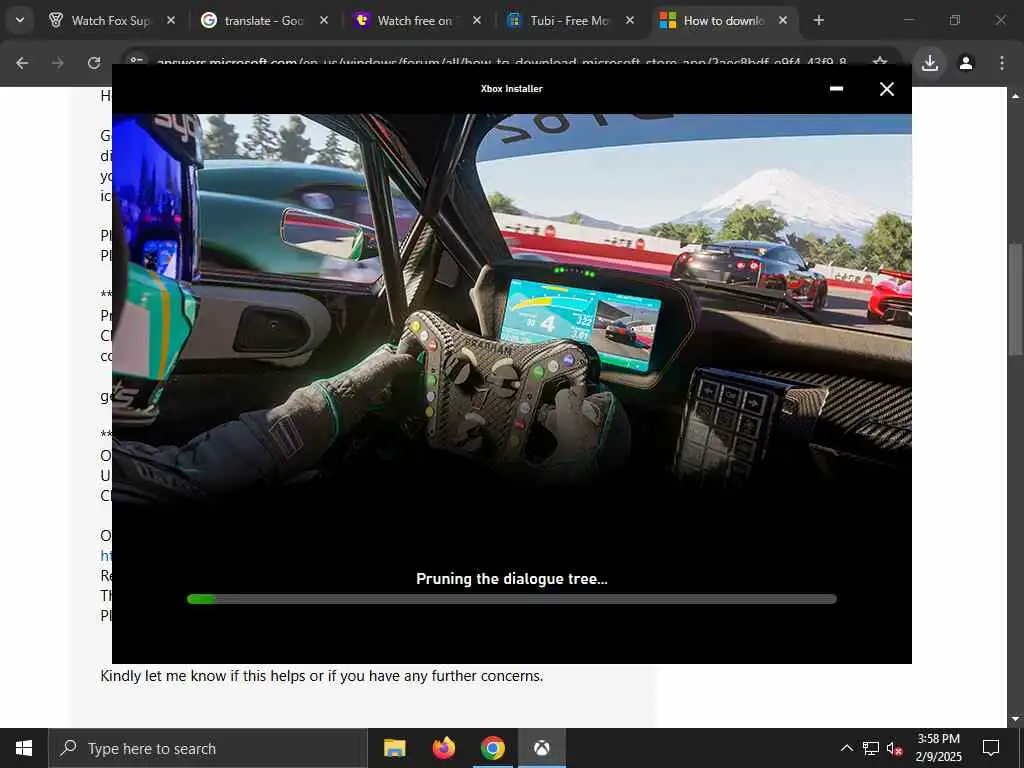Screen dimensions: 1024x768
Task: Go forward in browser history
Action: pyautogui.click(x=58, y=63)
